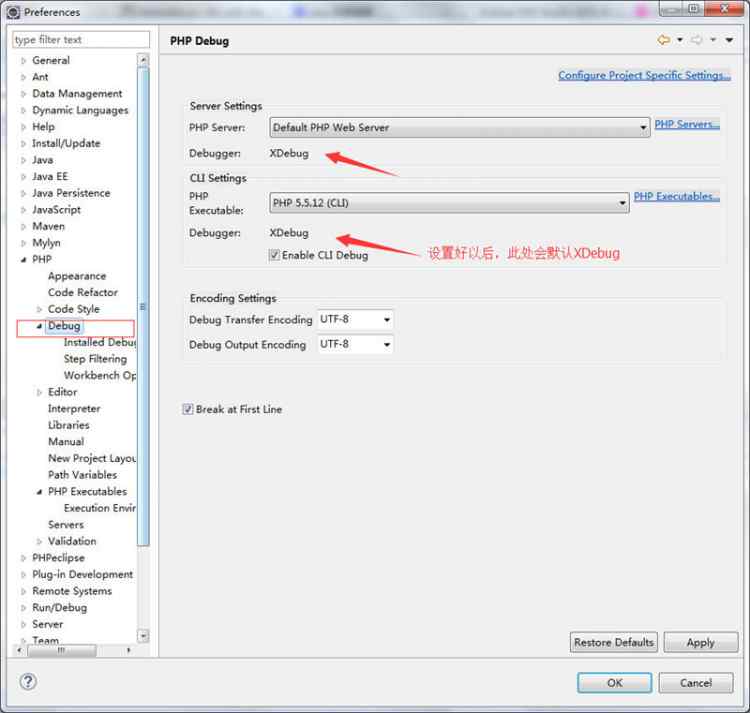Expand the Editor tree node
The image size is (750, 713).
(x=39, y=393)
